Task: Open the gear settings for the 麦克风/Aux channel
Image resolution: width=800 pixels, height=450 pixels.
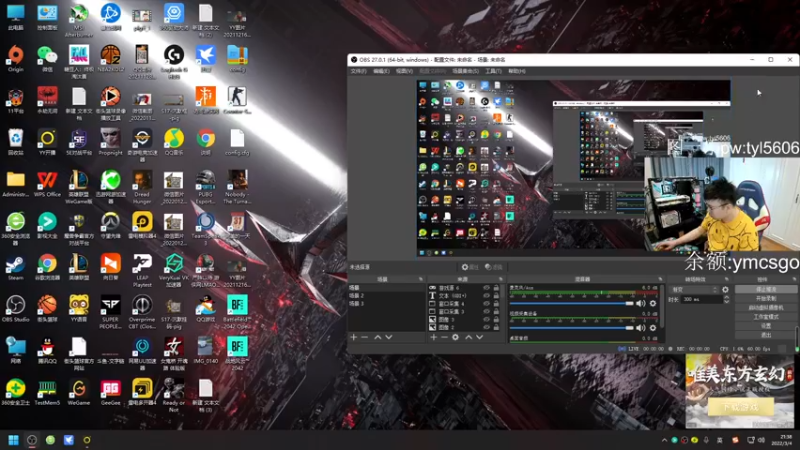Action: (x=653, y=304)
